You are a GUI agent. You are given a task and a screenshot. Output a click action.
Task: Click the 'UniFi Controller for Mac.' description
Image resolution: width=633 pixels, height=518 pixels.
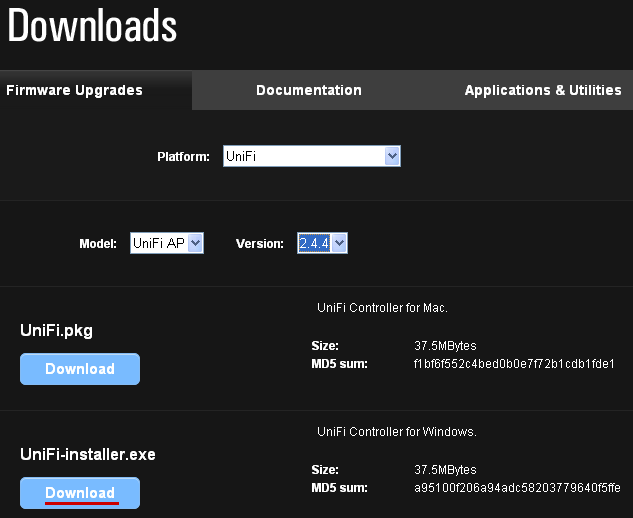tap(382, 308)
